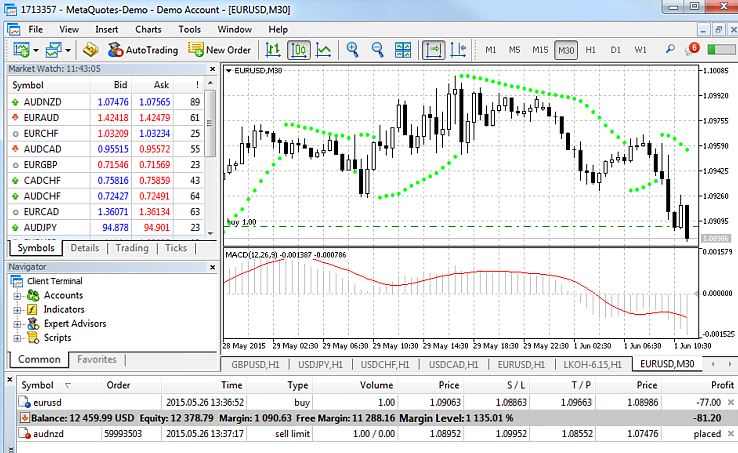
Task: Expand the Accounts tree node
Action: (17, 296)
